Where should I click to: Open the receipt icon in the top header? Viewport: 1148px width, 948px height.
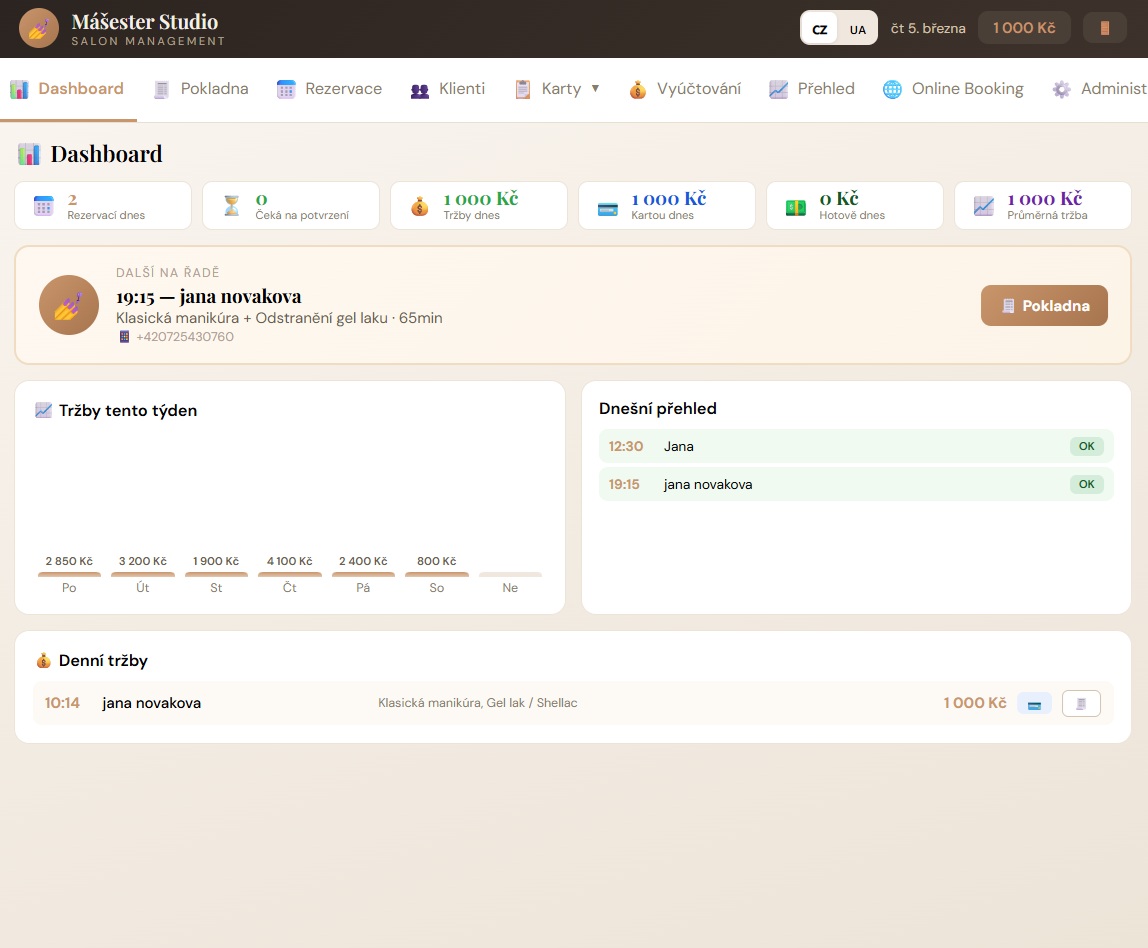(1104, 28)
